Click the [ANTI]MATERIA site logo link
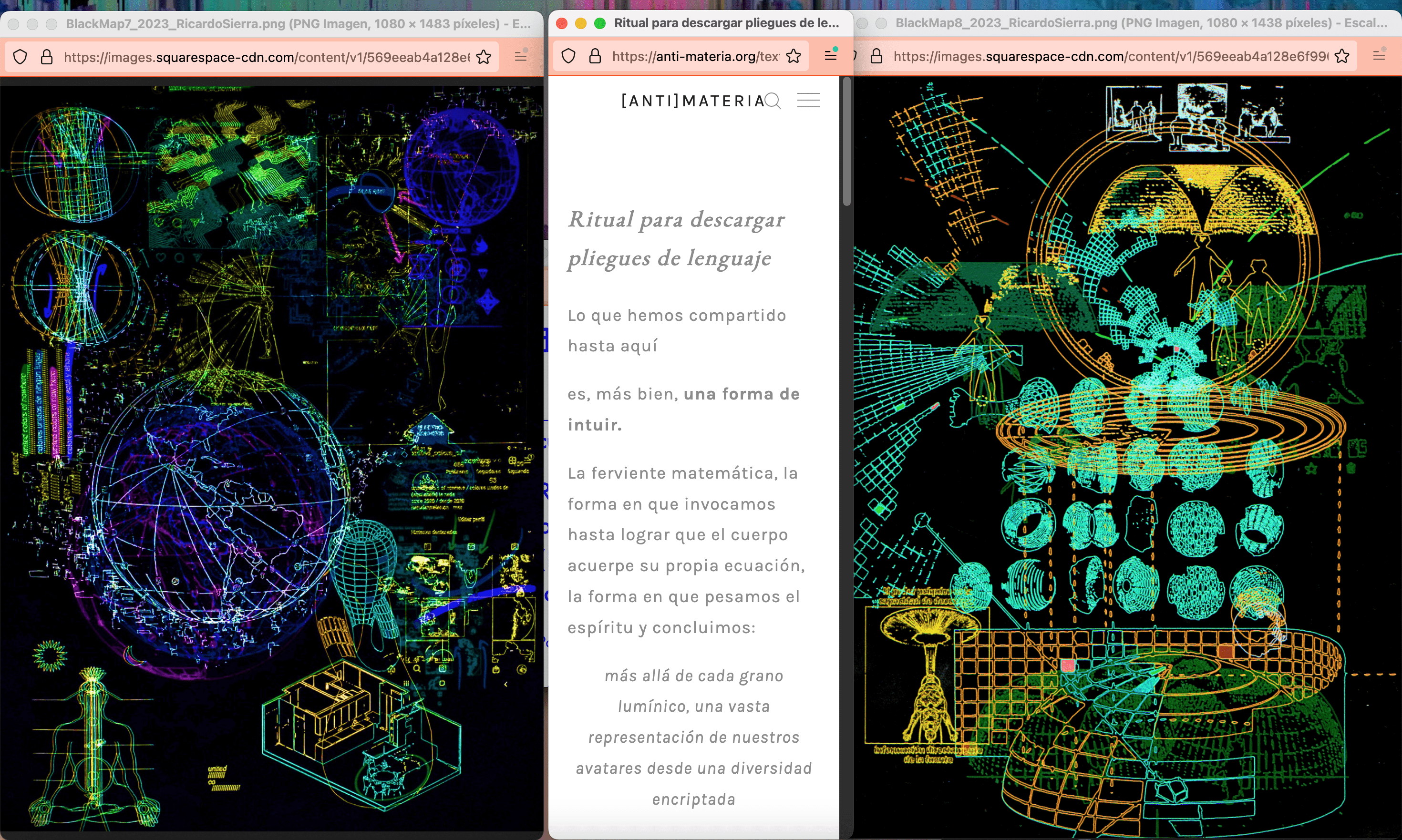This screenshot has height=840, width=1402. [692, 101]
